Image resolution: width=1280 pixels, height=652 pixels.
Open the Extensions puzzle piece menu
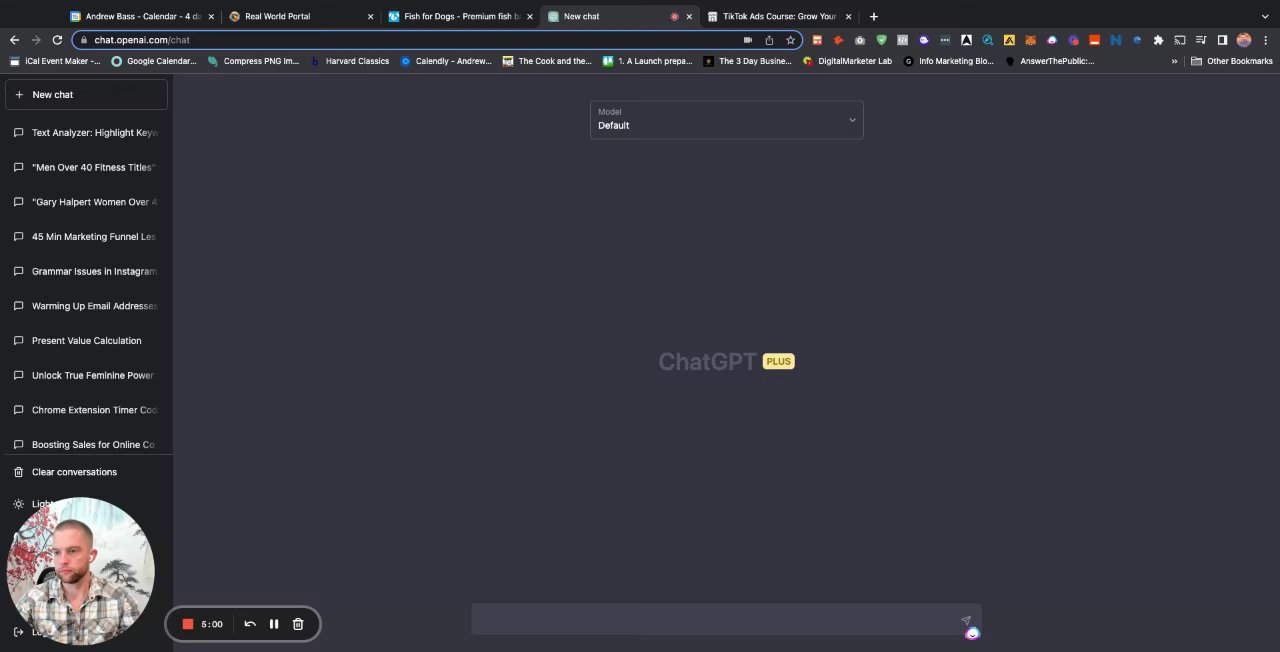click(x=1158, y=40)
